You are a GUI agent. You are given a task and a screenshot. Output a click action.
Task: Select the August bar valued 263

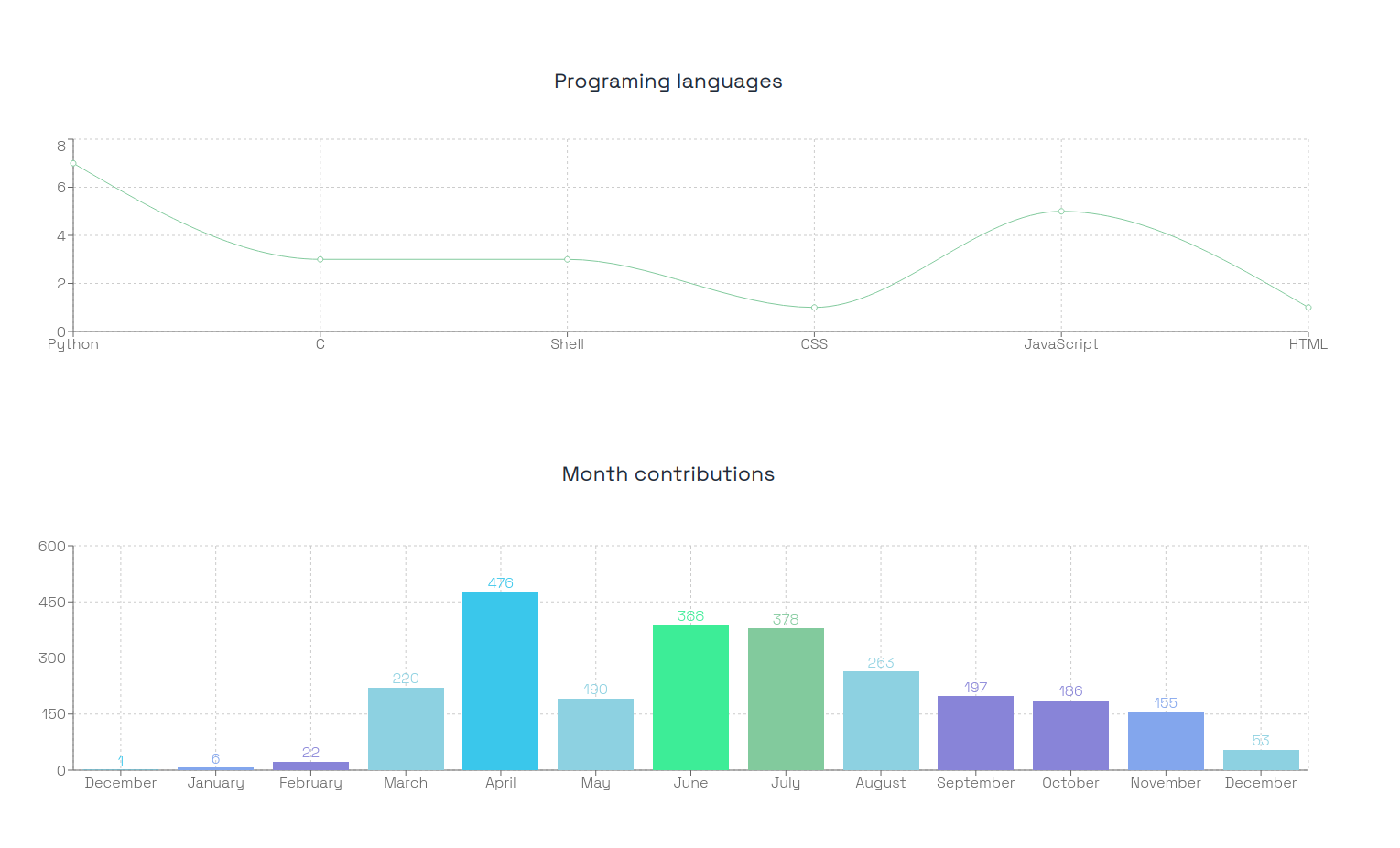[x=881, y=721]
